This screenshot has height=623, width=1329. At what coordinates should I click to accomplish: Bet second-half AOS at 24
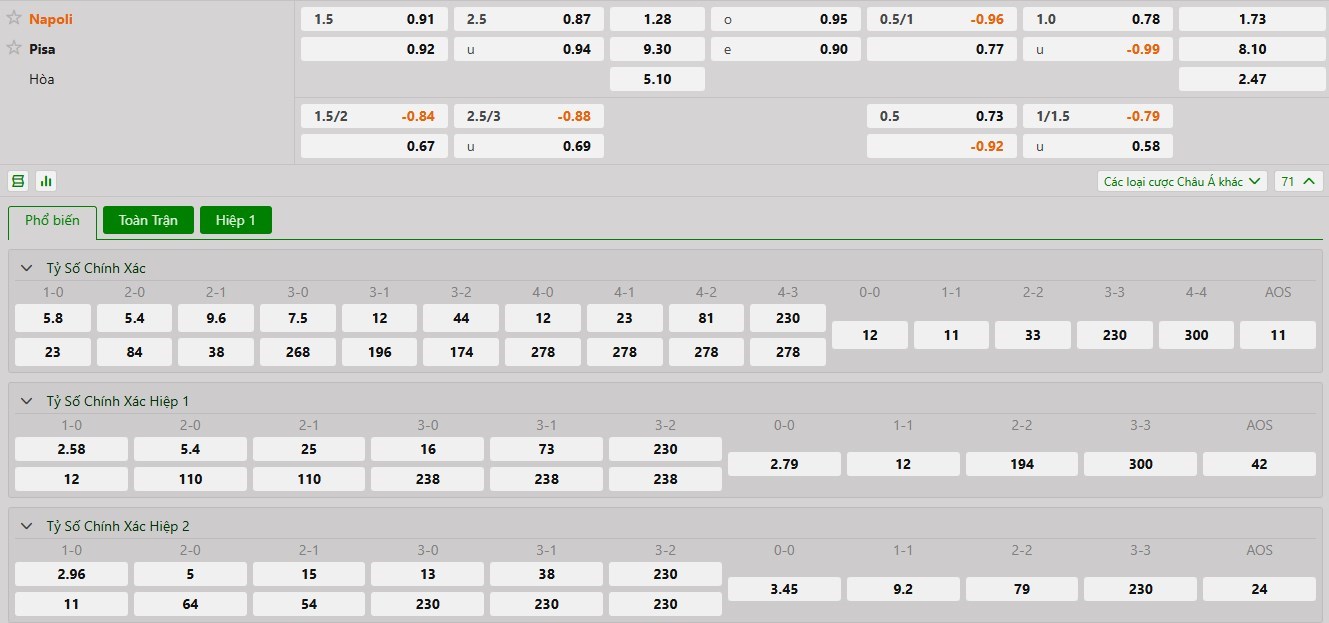1260,589
